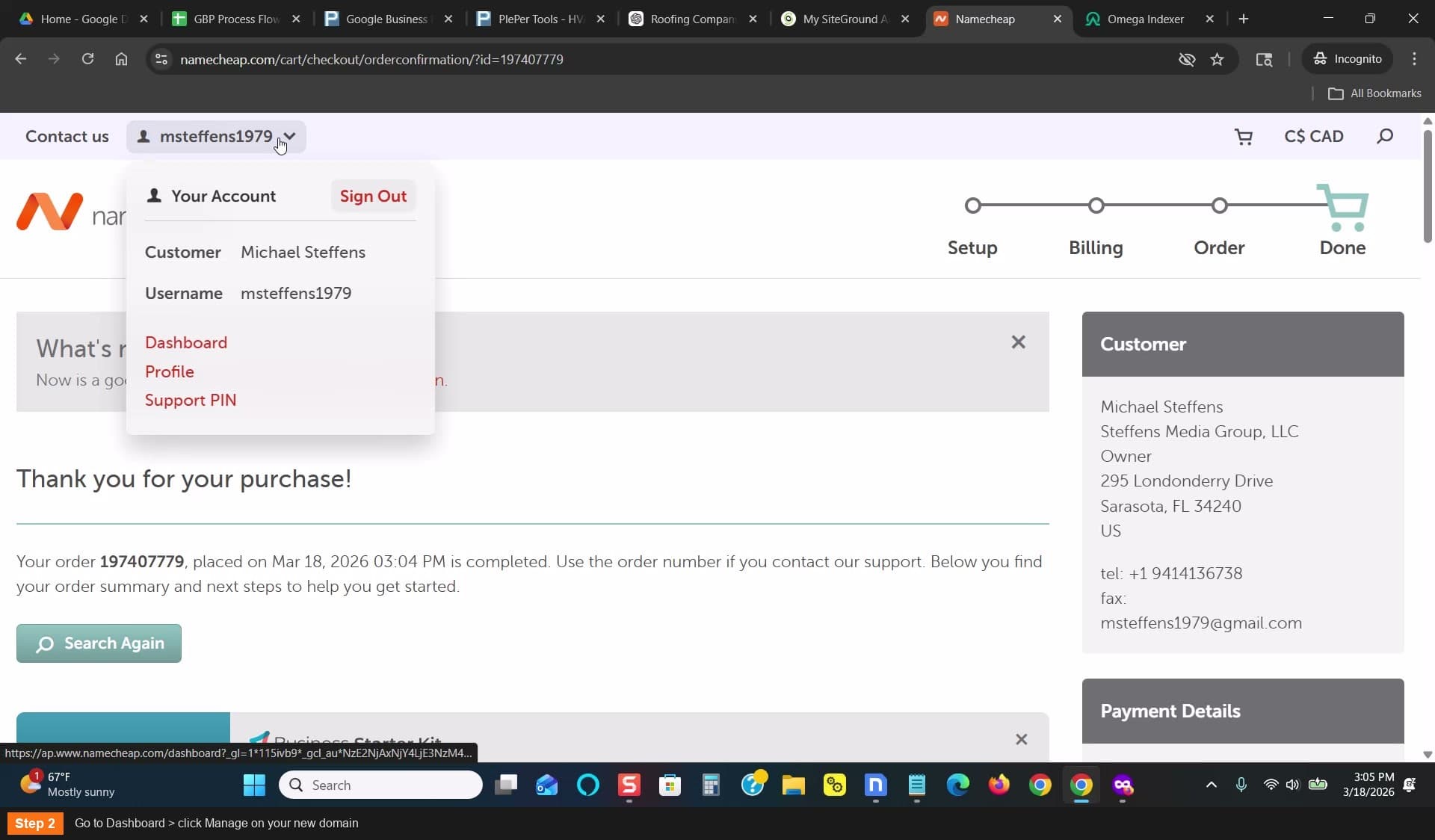1435x840 pixels.
Task: Click the Incognito profile button
Action: tap(1348, 59)
